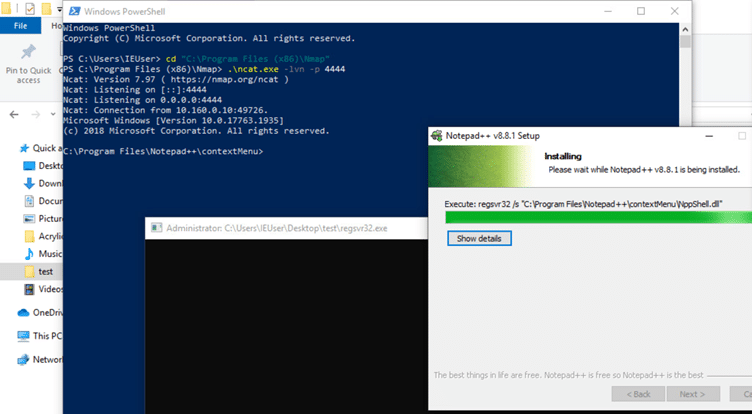The height and width of the screenshot is (414, 752).
Task: Open the Music note icon in the sidebar
Action: tap(29, 254)
